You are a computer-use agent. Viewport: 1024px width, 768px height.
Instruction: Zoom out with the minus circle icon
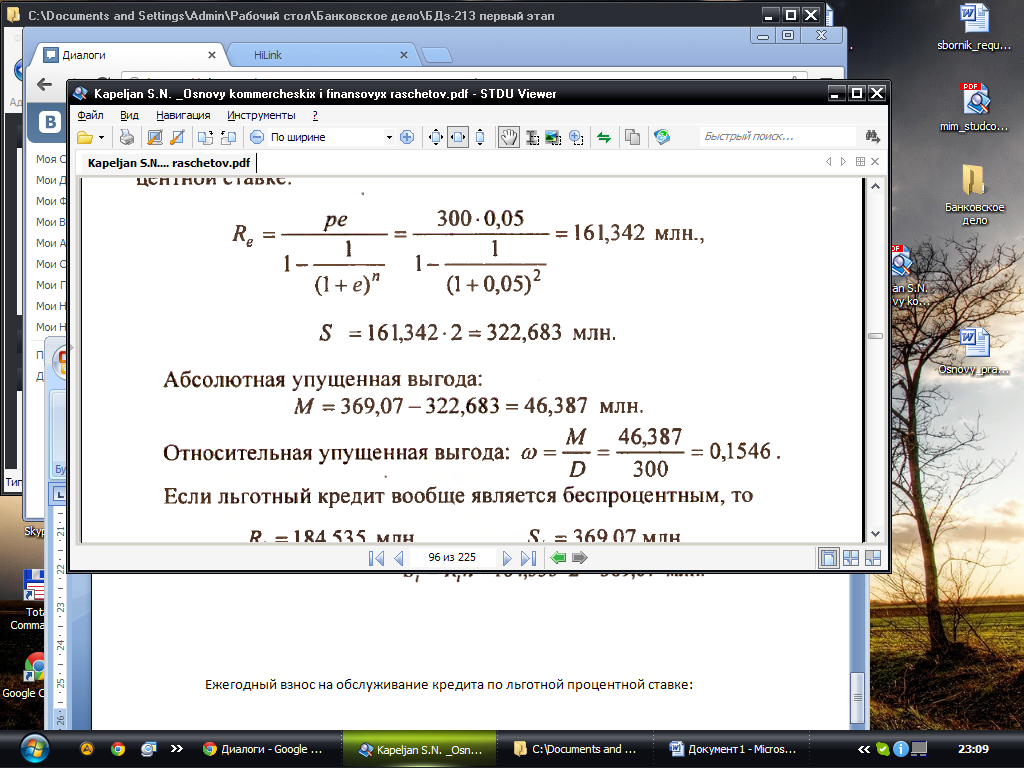coord(257,137)
